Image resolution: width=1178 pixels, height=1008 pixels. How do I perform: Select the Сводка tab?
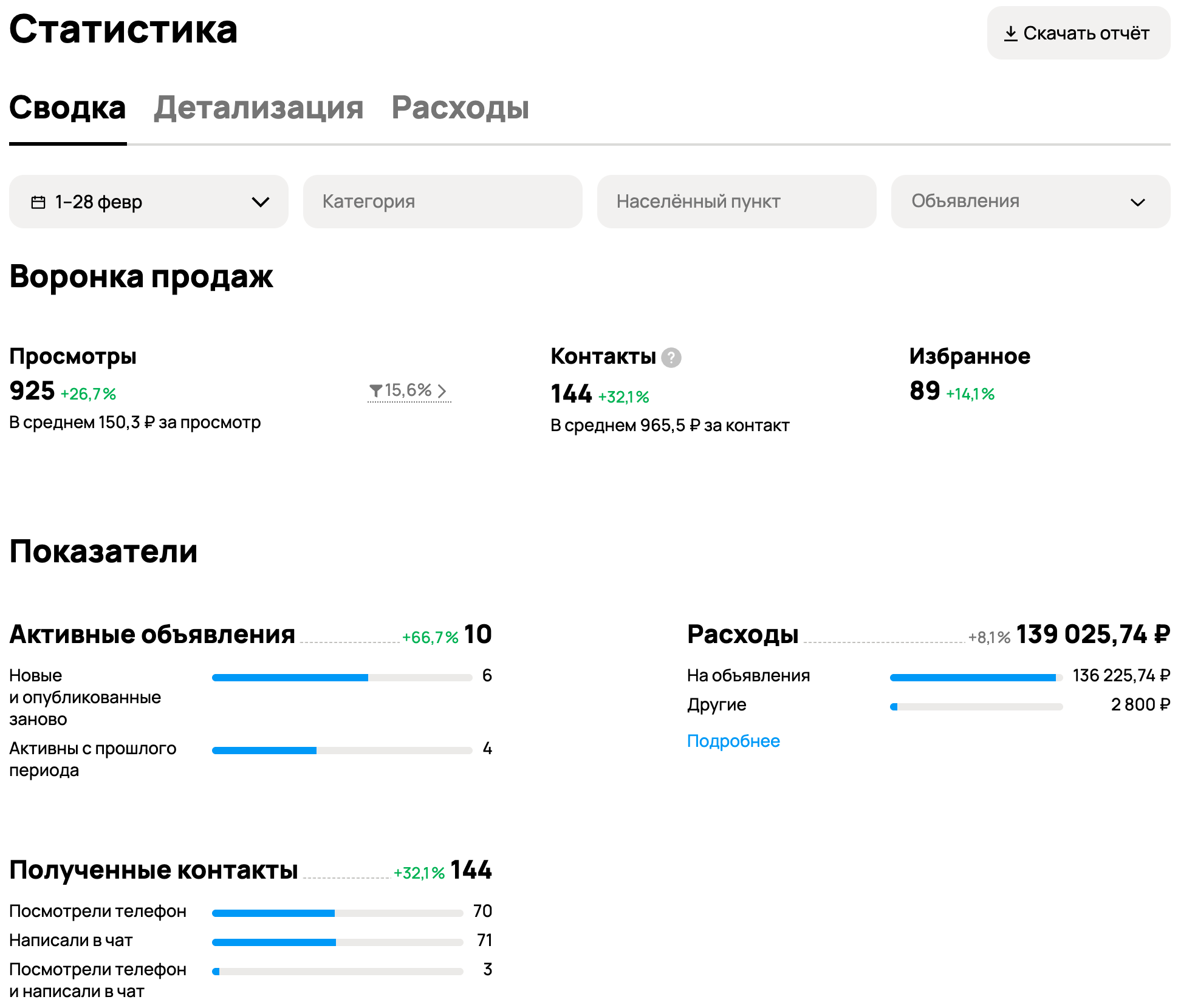pyautogui.click(x=67, y=108)
